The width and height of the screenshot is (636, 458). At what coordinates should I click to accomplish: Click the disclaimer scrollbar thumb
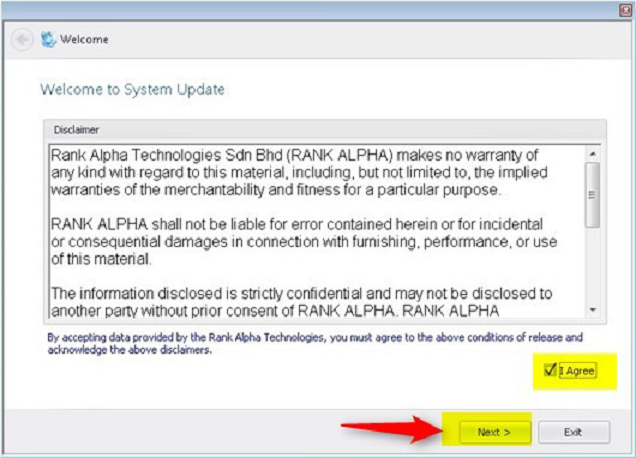point(593,195)
